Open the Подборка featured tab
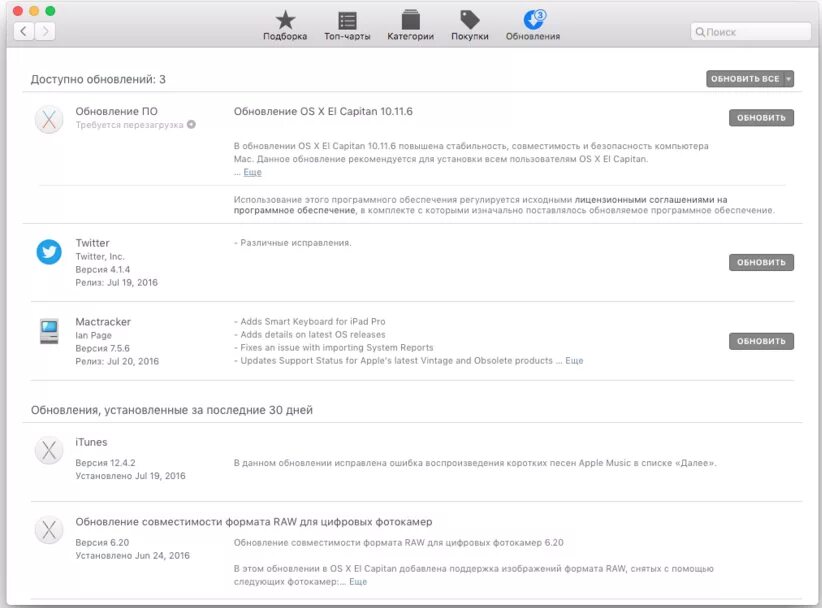The image size is (822, 608). pyautogui.click(x=285, y=26)
